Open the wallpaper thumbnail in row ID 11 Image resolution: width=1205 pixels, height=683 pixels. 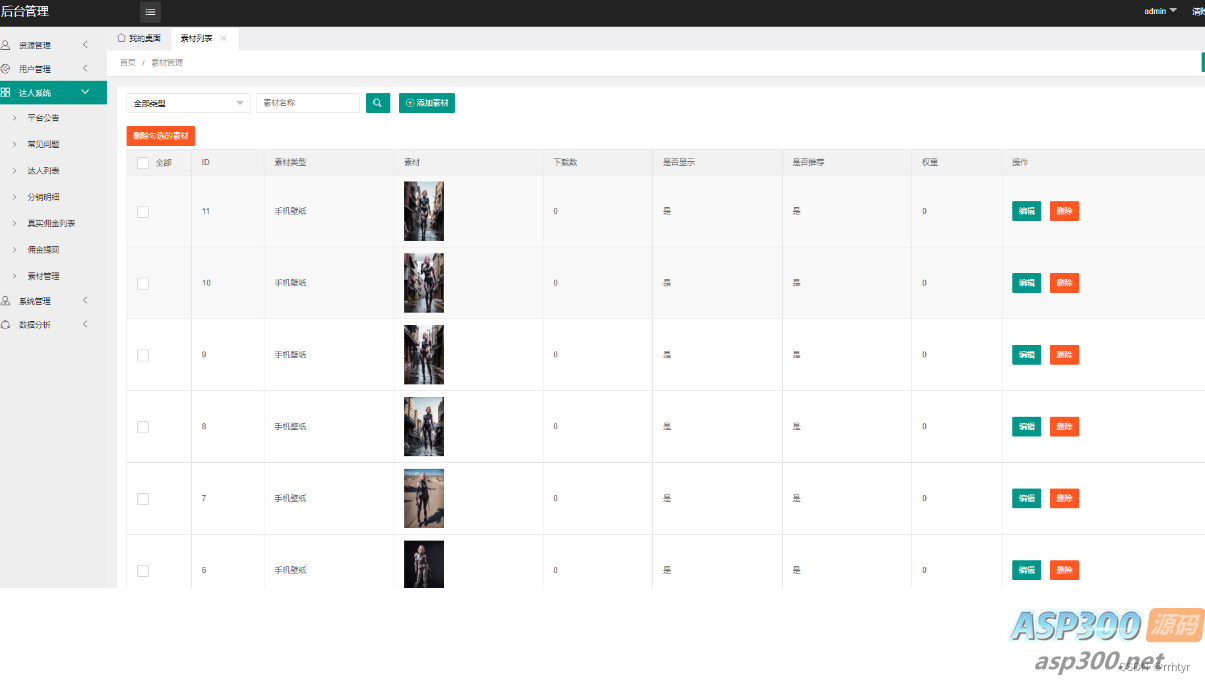coord(424,211)
